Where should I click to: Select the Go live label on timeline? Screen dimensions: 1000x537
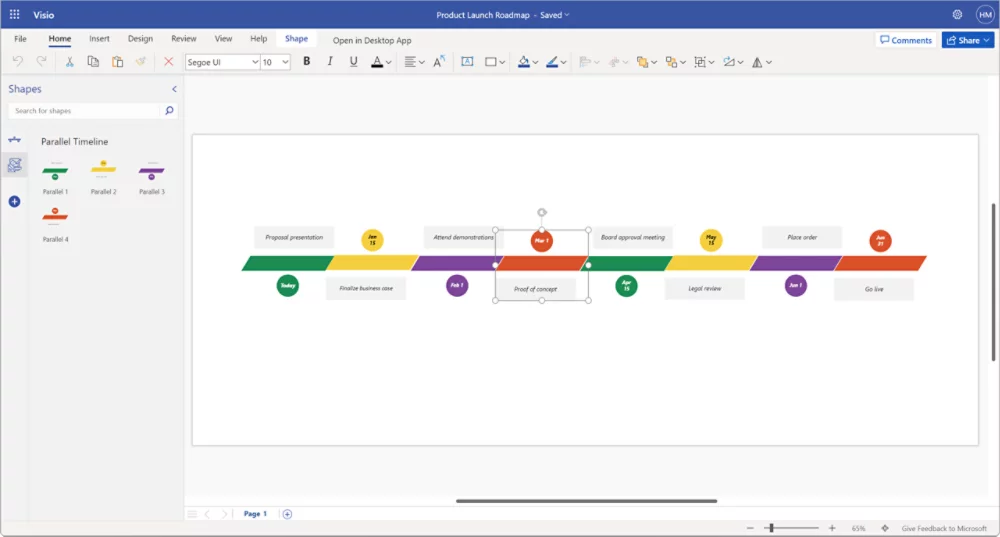(x=874, y=289)
